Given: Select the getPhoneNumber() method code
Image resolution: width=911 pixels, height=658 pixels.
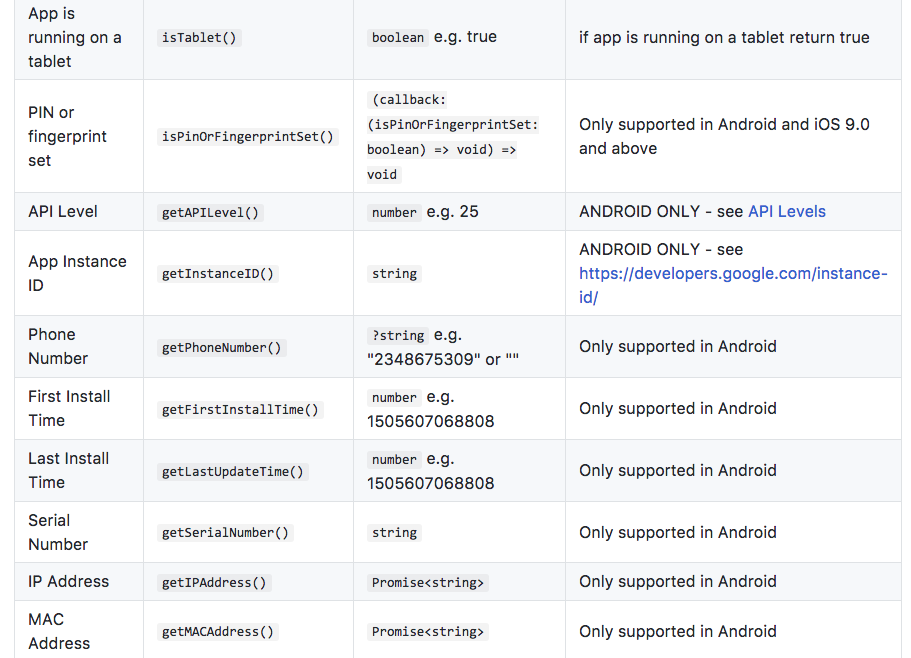Looking at the screenshot, I should click(x=221, y=348).
